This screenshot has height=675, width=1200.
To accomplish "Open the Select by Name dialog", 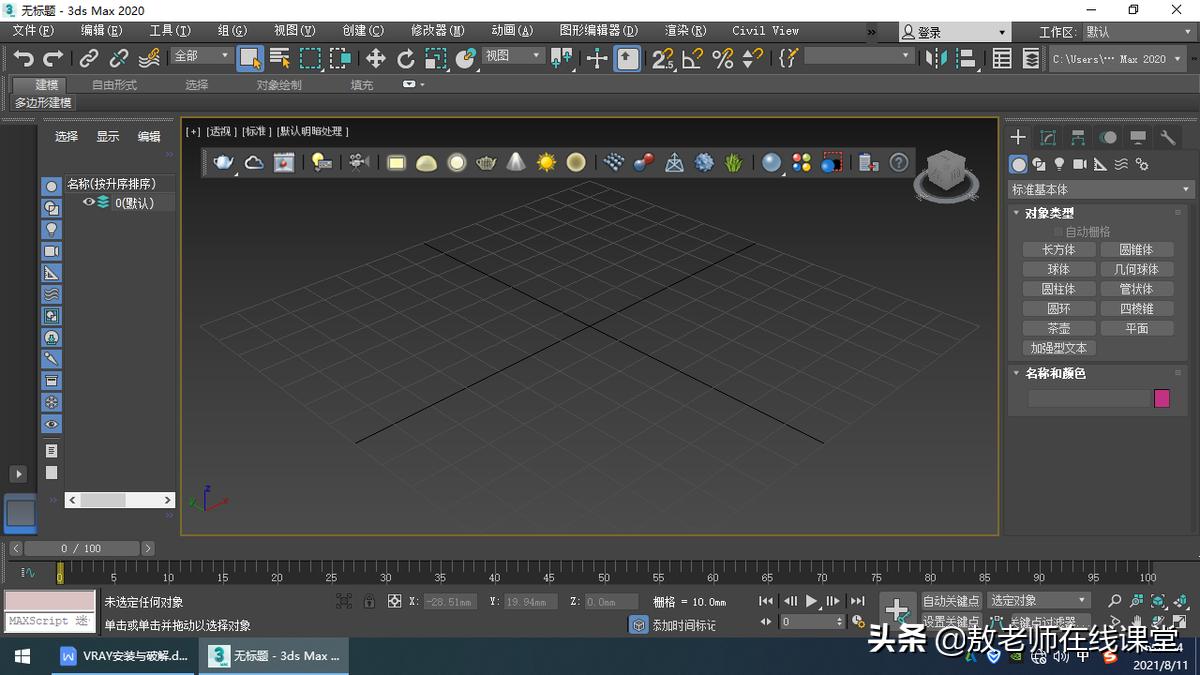I will (x=279, y=58).
